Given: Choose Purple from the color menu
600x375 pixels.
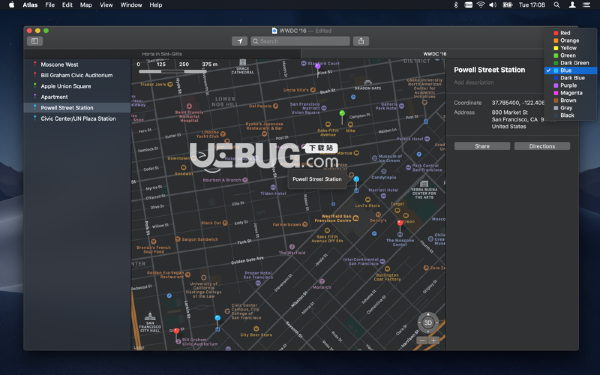Looking at the screenshot, I should (x=570, y=85).
